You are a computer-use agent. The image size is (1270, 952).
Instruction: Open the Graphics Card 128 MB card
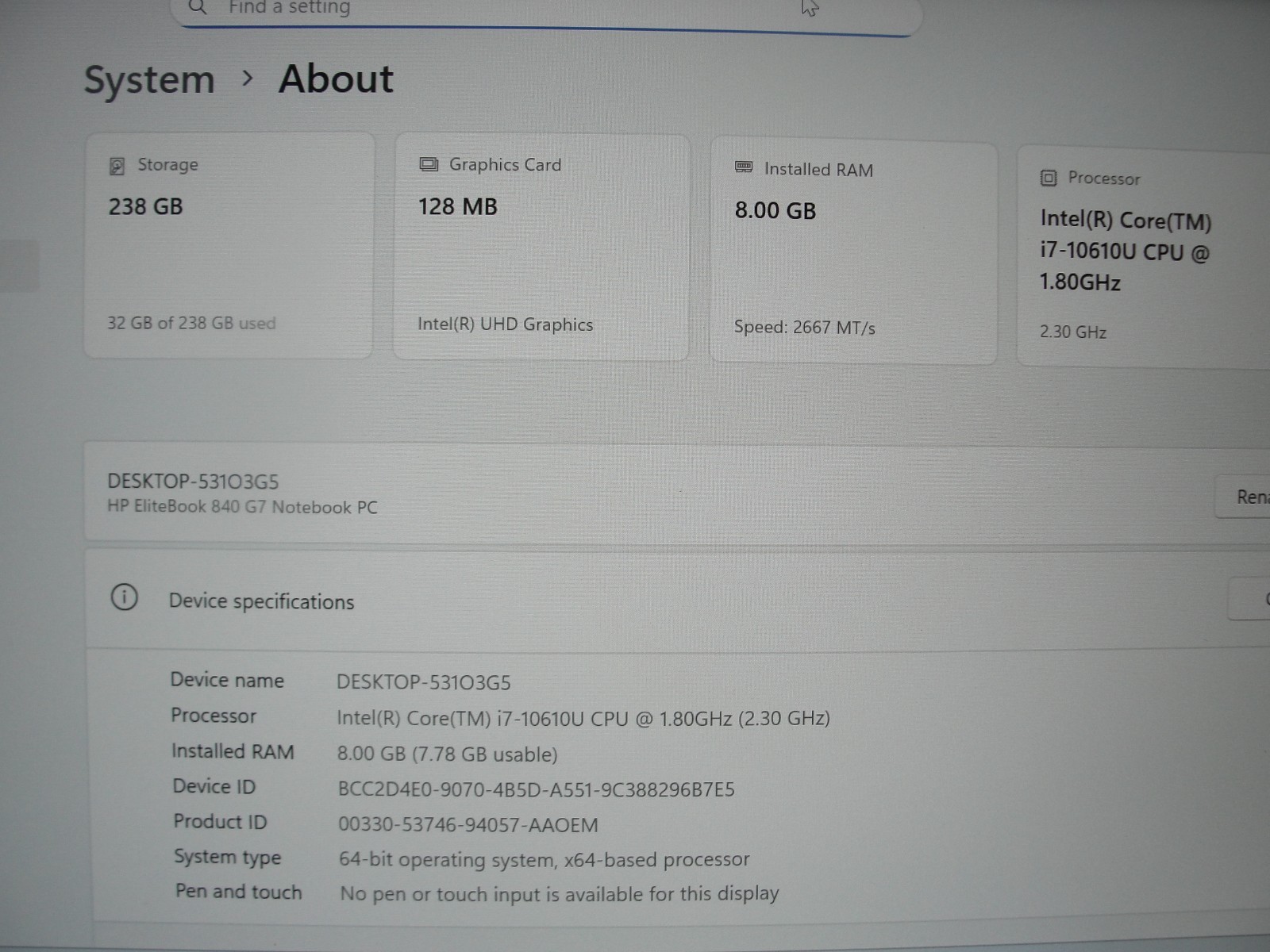(x=541, y=247)
